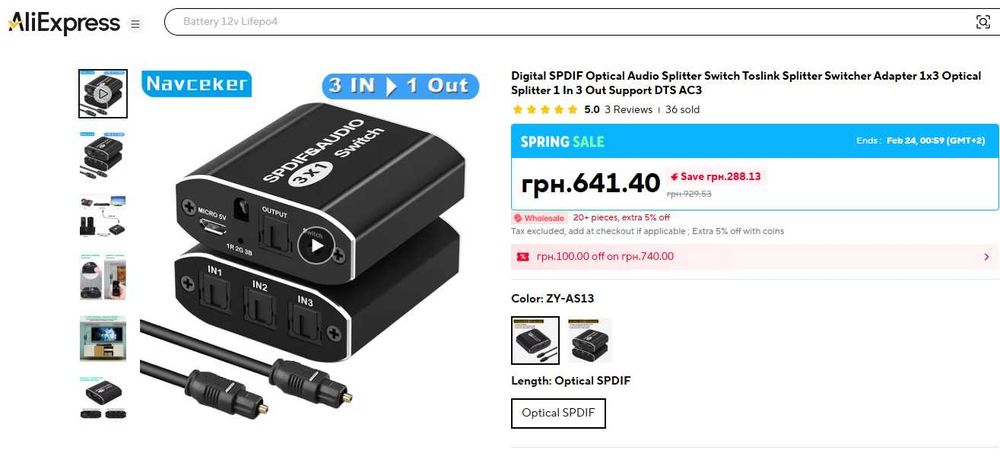Image resolution: width=1000 pixels, height=462 pixels.
Task: Select the second product gallery thumbnail
Action: pos(103,155)
